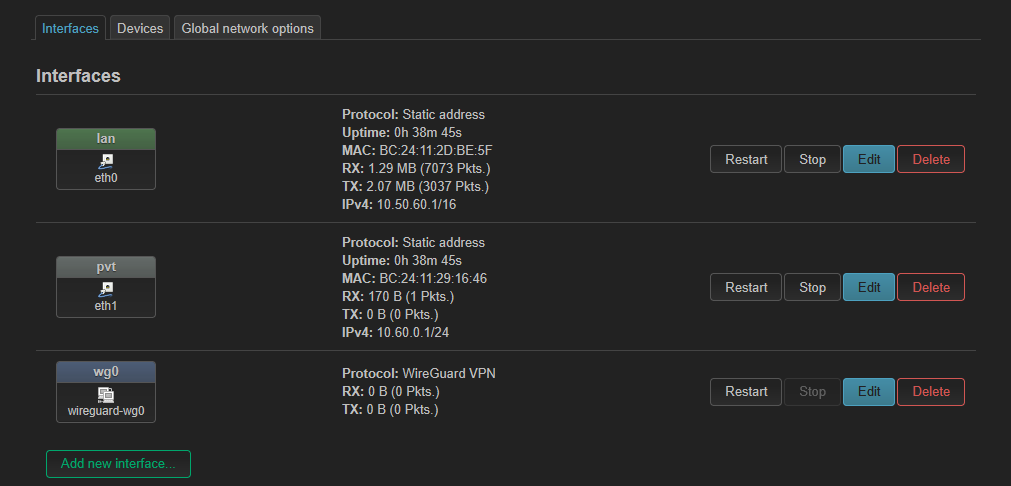Select the pvt interface badge header
Viewport: 1011px width, 486px height.
106,267
